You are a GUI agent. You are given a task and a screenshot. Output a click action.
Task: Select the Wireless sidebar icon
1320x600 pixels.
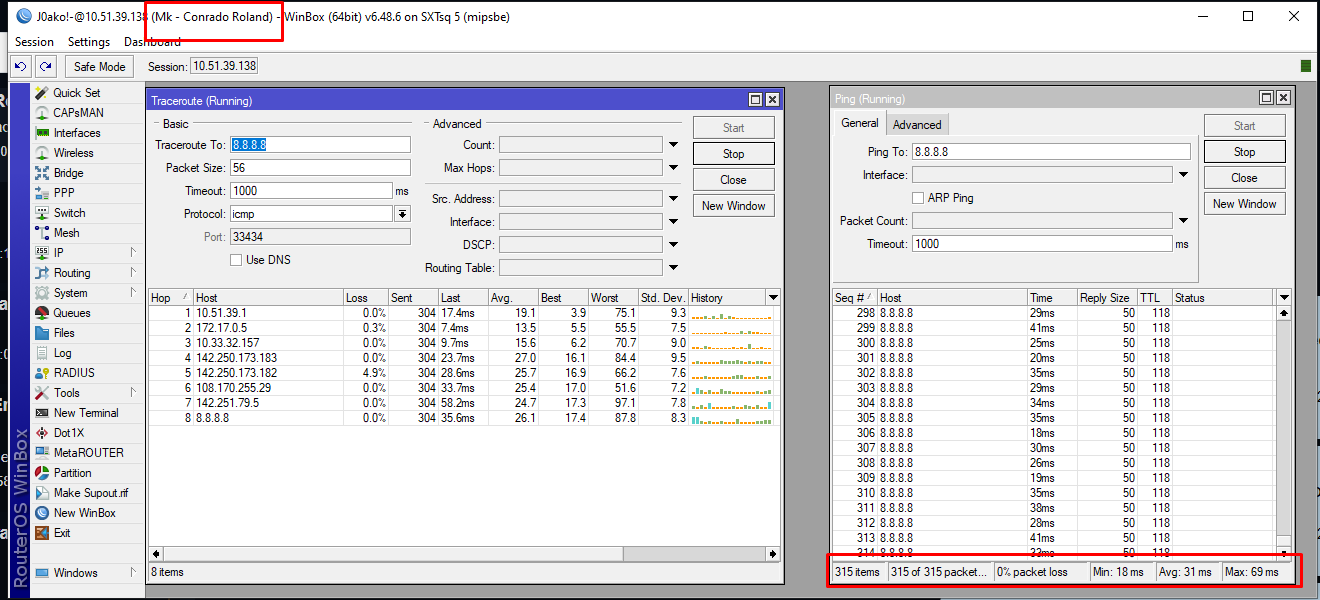[42, 153]
